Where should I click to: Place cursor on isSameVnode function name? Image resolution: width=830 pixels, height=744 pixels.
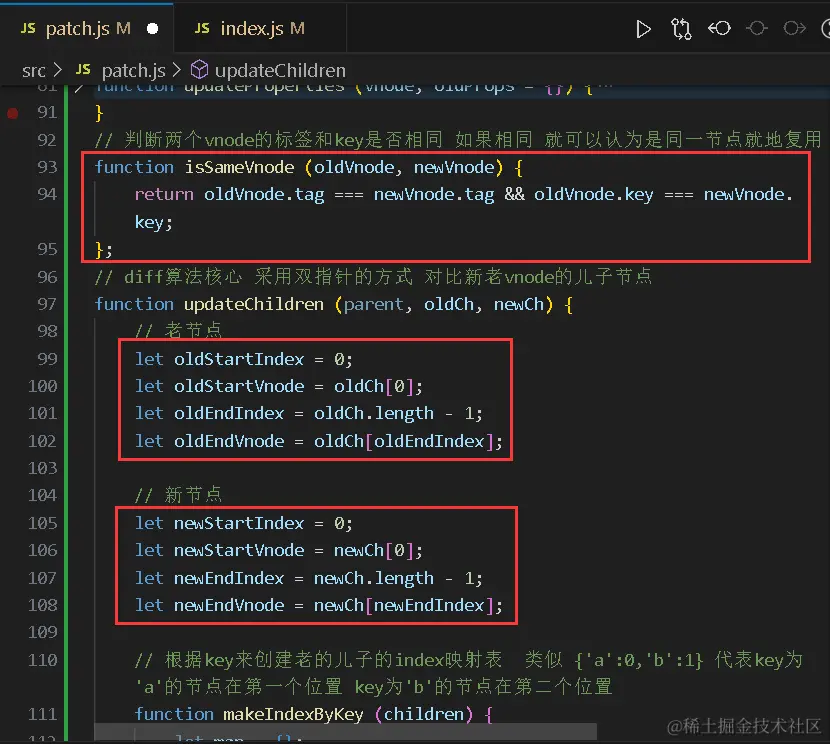tap(239, 167)
